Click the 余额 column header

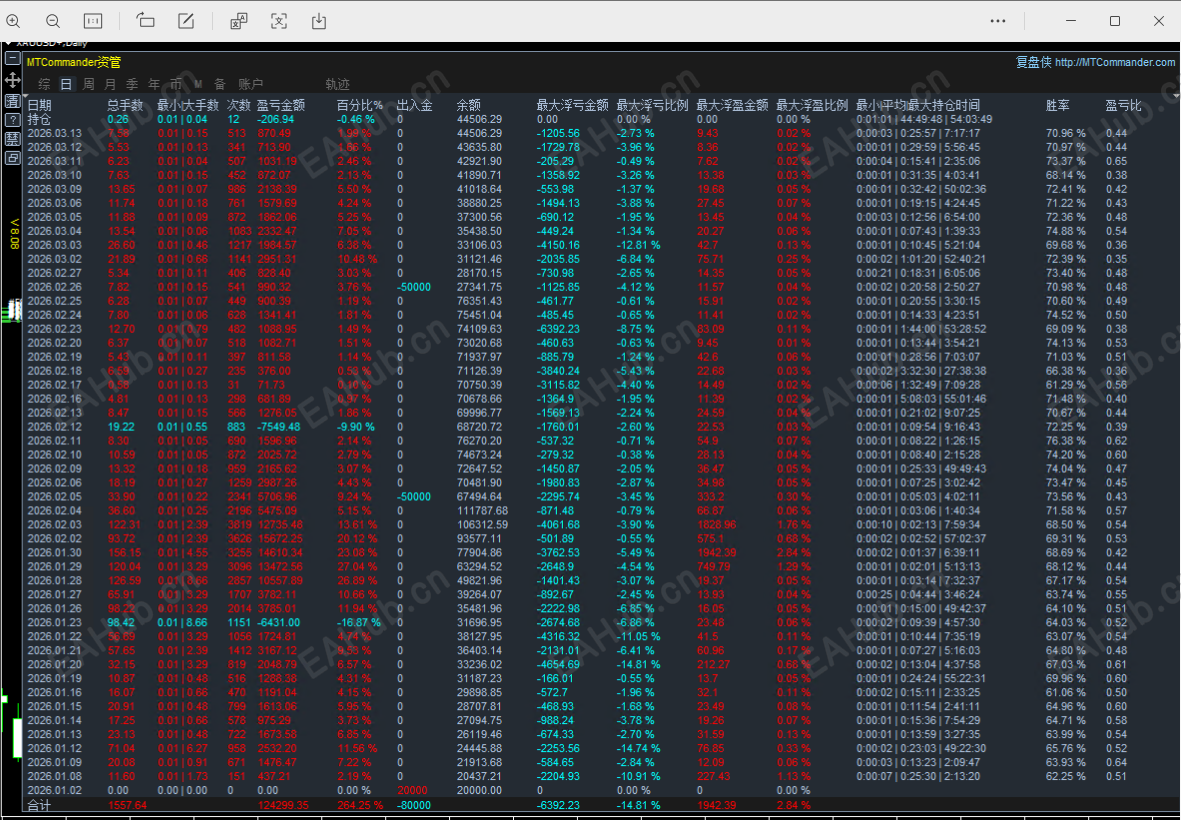tap(468, 105)
